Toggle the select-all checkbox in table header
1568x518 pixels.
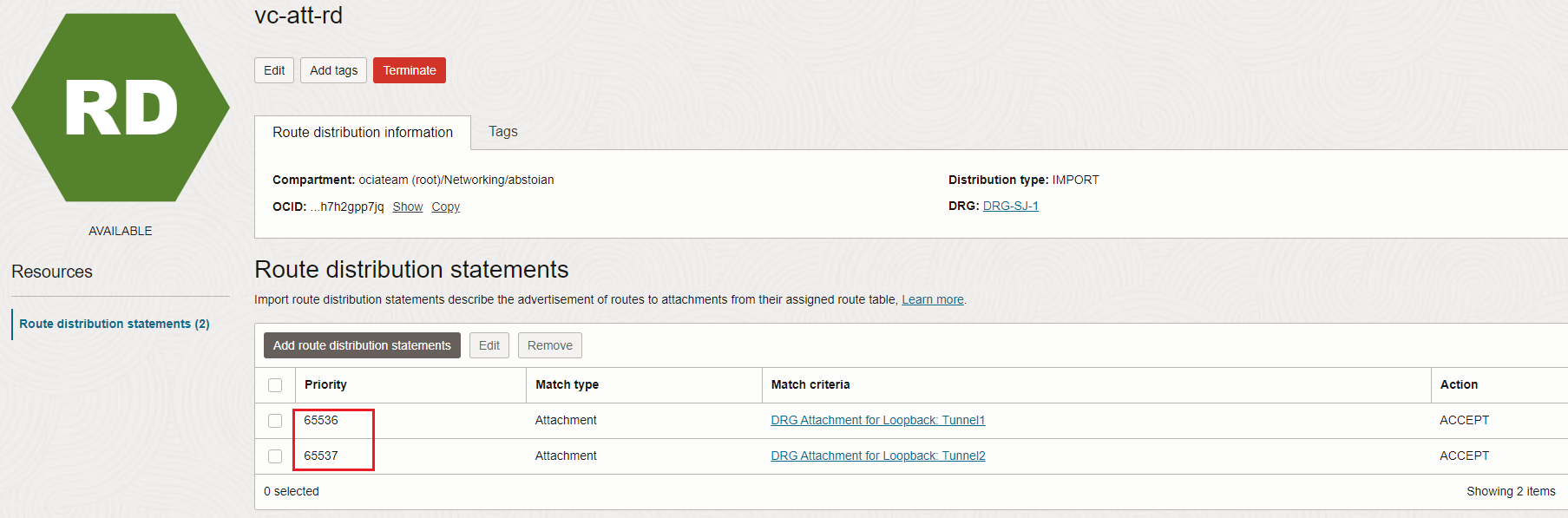[x=275, y=385]
